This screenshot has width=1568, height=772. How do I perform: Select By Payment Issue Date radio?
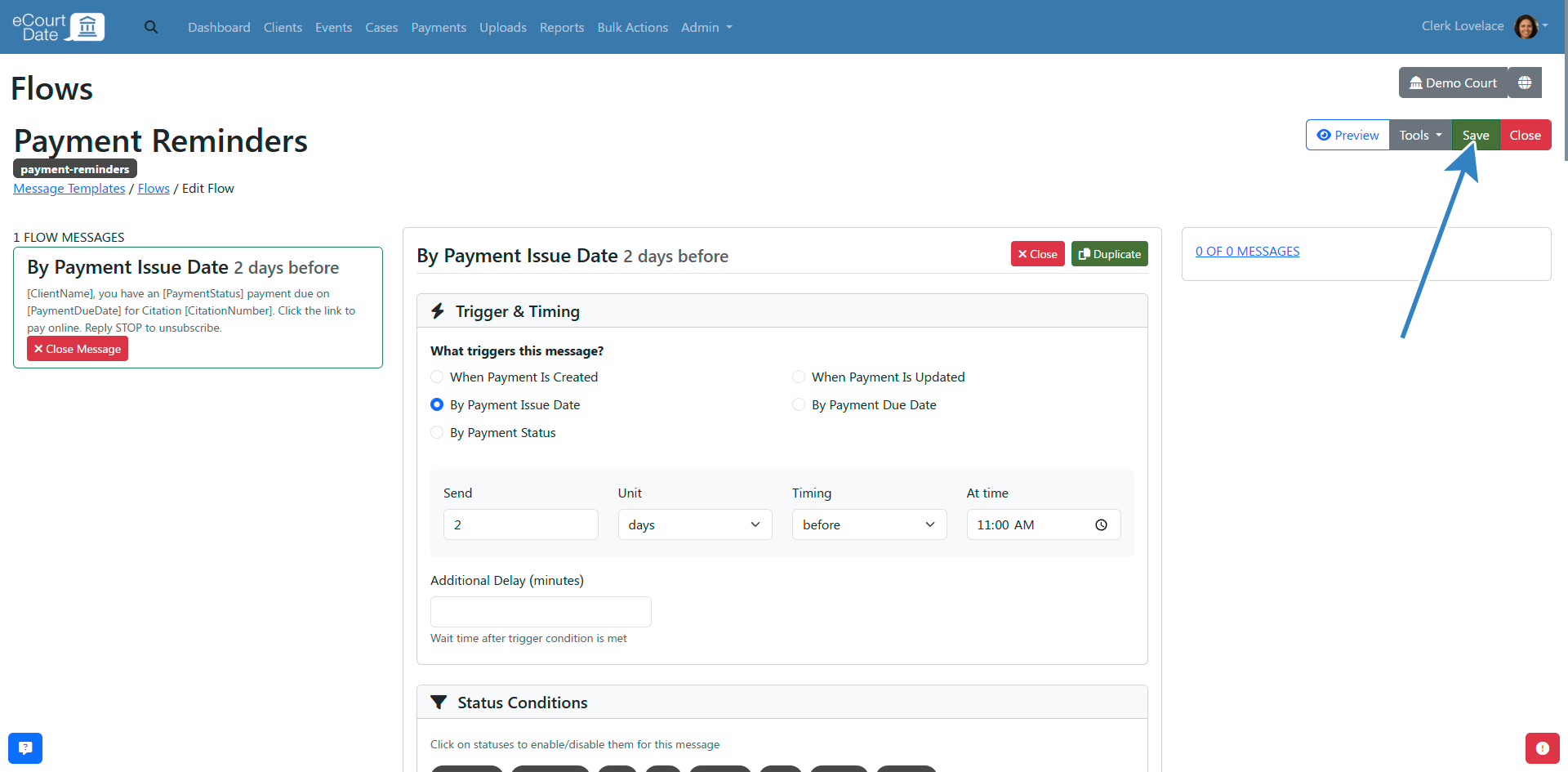click(x=437, y=404)
